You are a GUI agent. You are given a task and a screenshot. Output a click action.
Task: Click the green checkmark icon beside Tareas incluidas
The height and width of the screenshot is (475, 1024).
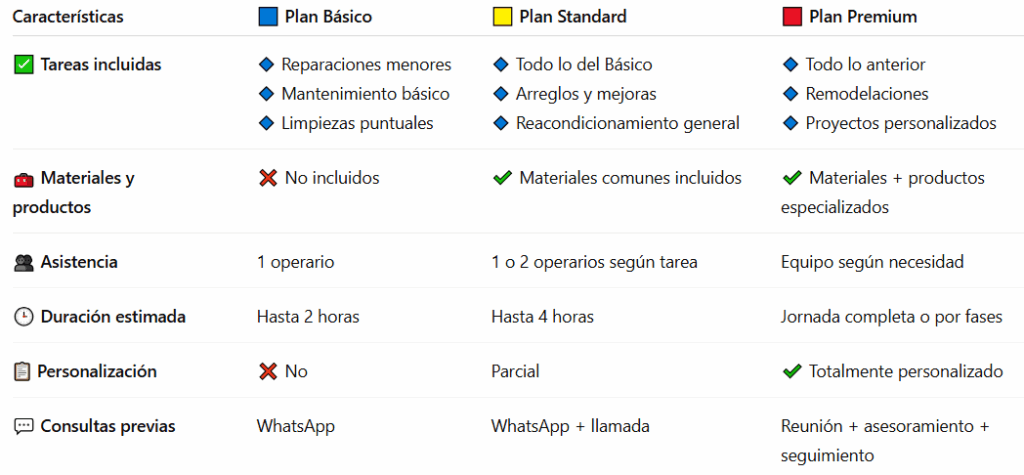point(24,65)
